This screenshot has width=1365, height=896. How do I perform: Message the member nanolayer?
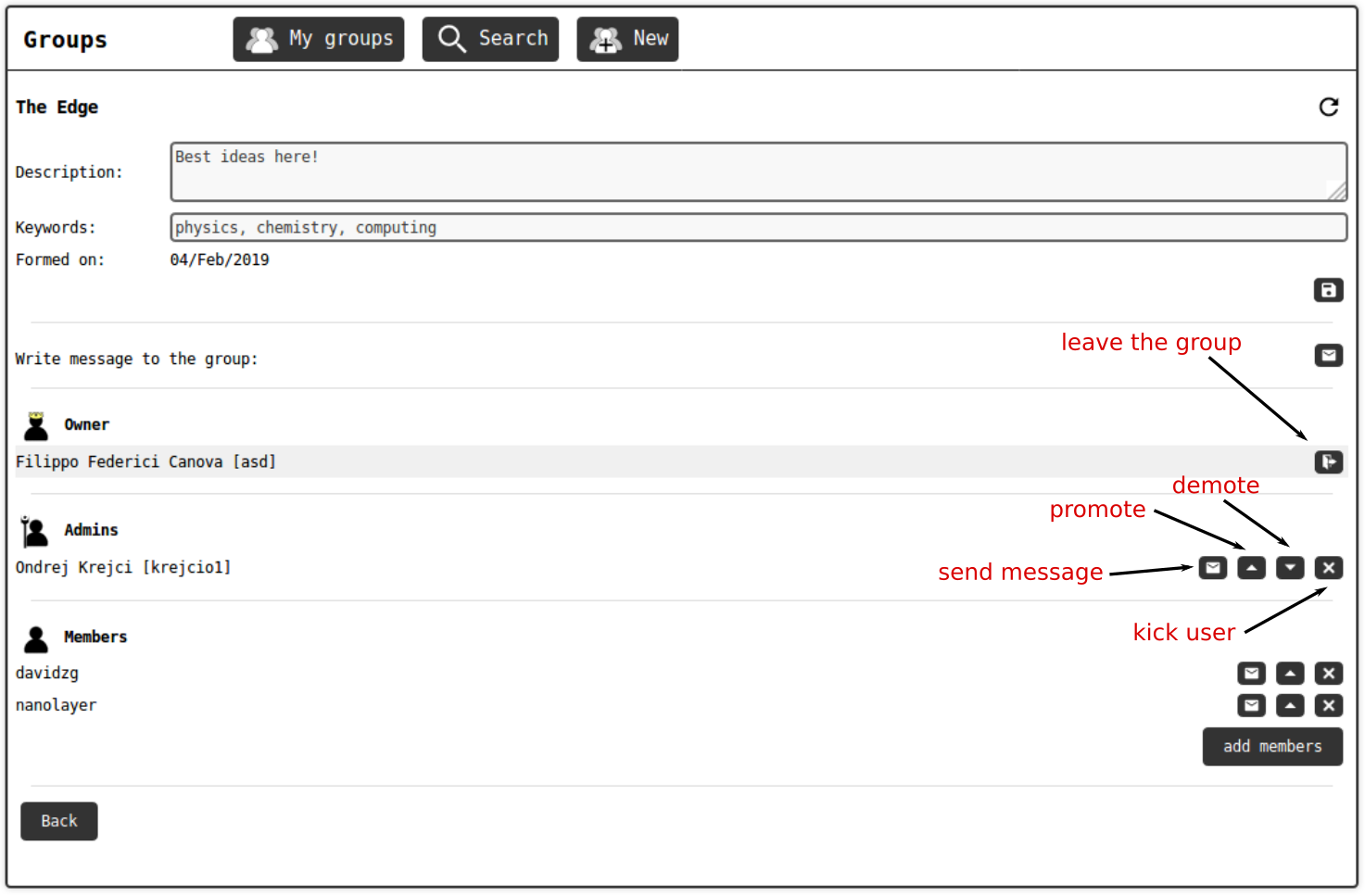[x=1251, y=706]
